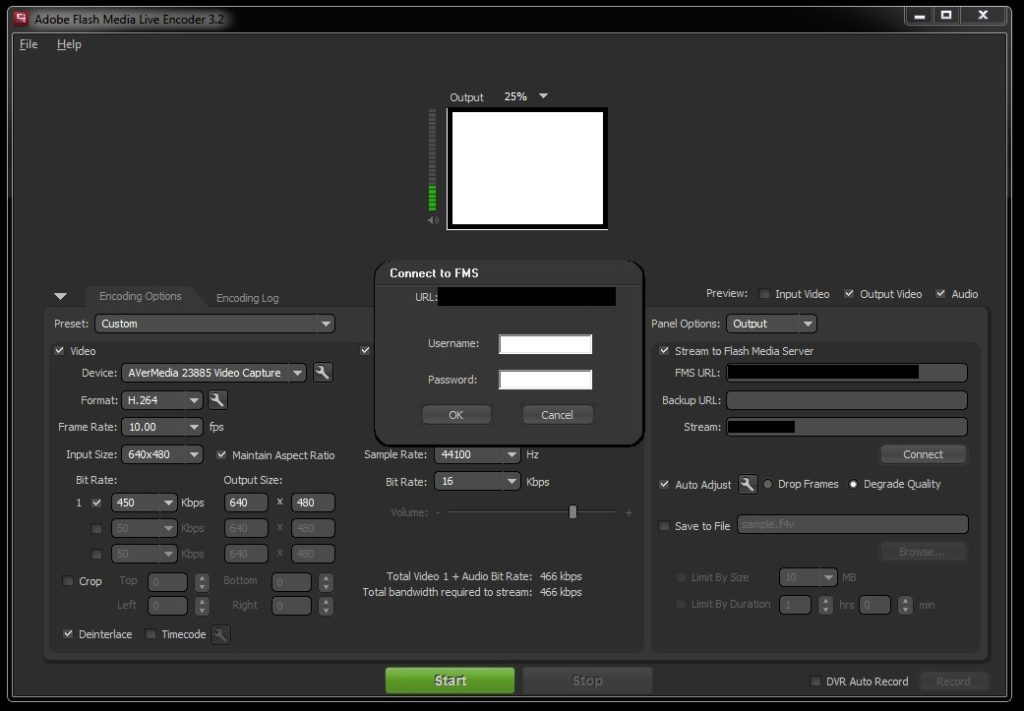Open Auto Adjust settings wrench
Screen dimensions: 1024x711
(x=747, y=484)
